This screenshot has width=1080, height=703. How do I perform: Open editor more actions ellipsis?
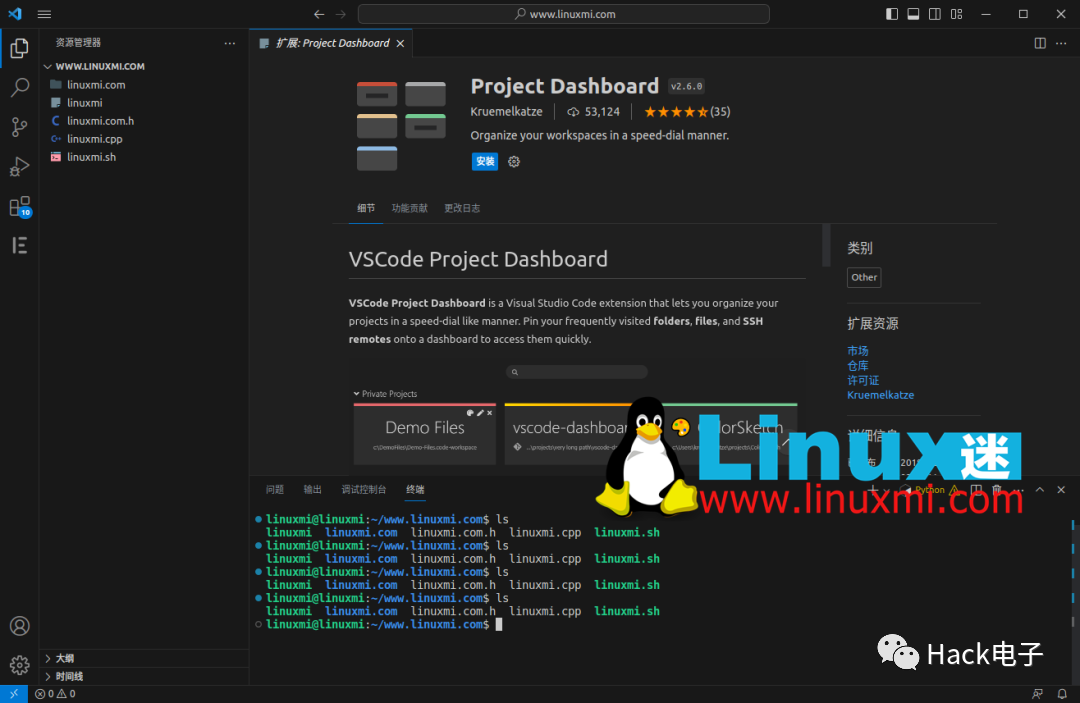(1061, 43)
